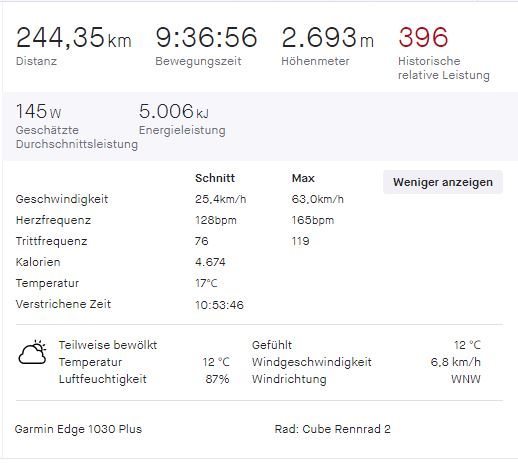Image resolution: width=518 pixels, height=463 pixels.
Task: Select the Luftfeuchtigkeit 87% reading
Action: pyautogui.click(x=217, y=379)
